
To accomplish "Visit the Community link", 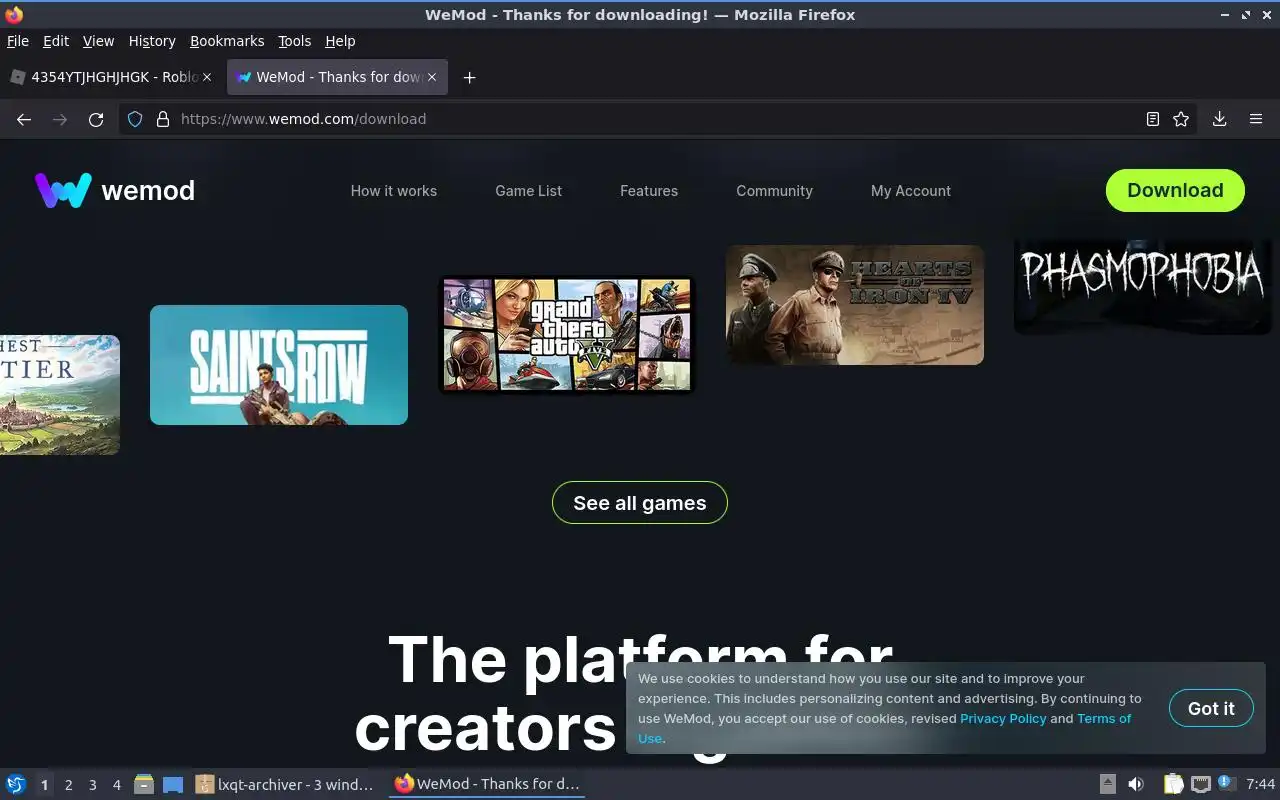I will (x=774, y=191).
